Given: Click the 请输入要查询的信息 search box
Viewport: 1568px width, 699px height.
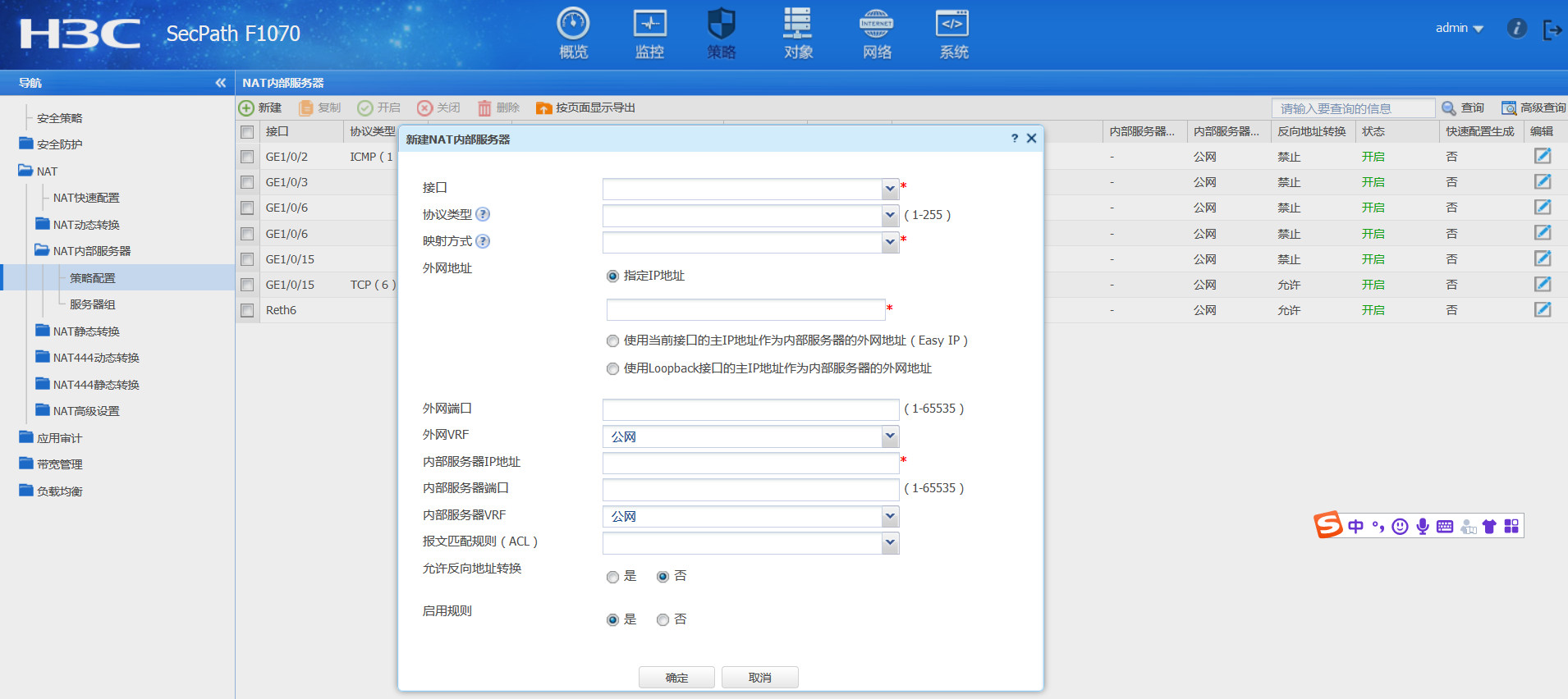Looking at the screenshot, I should (x=1353, y=108).
